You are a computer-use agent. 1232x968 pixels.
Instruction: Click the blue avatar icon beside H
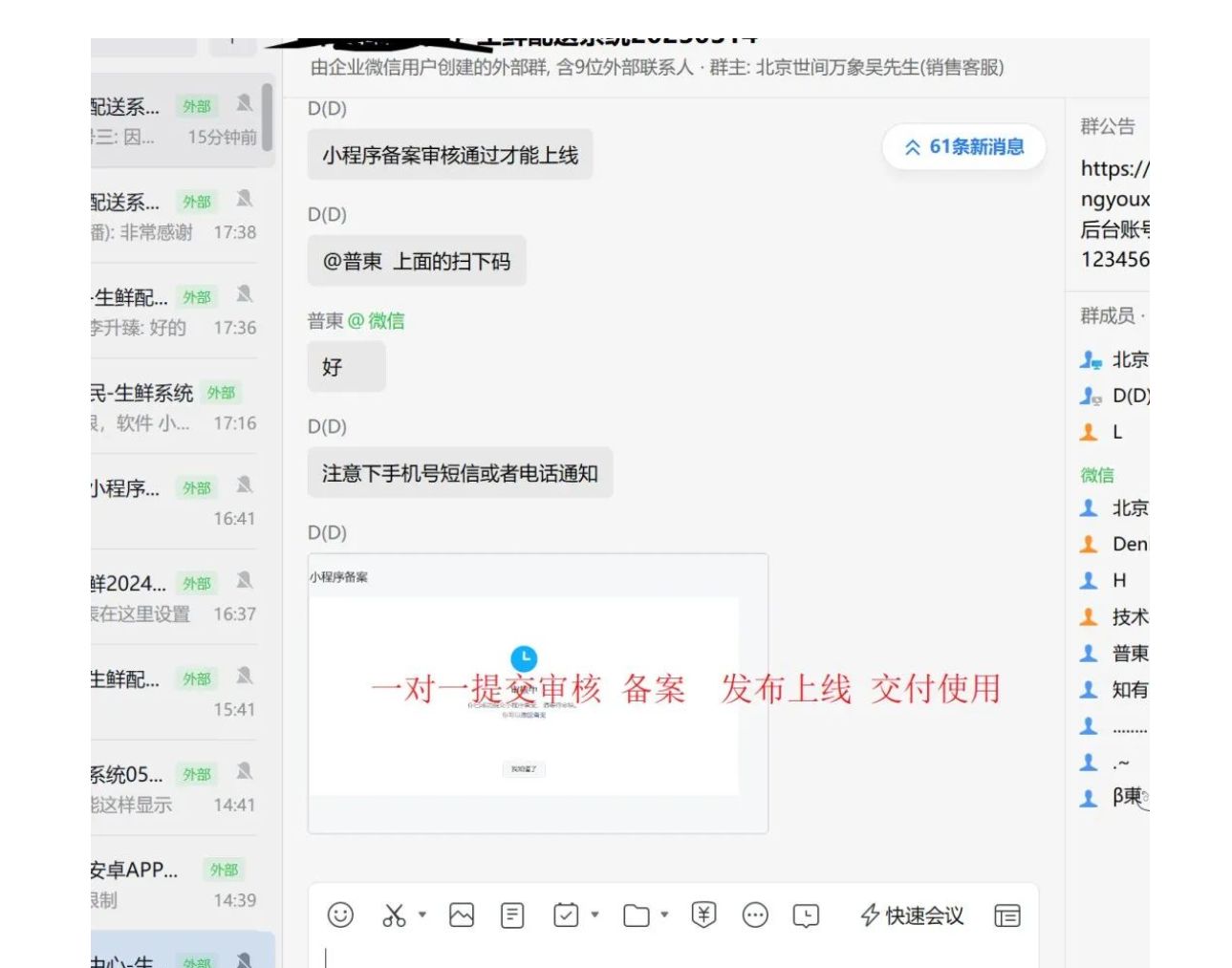pos(1089,580)
